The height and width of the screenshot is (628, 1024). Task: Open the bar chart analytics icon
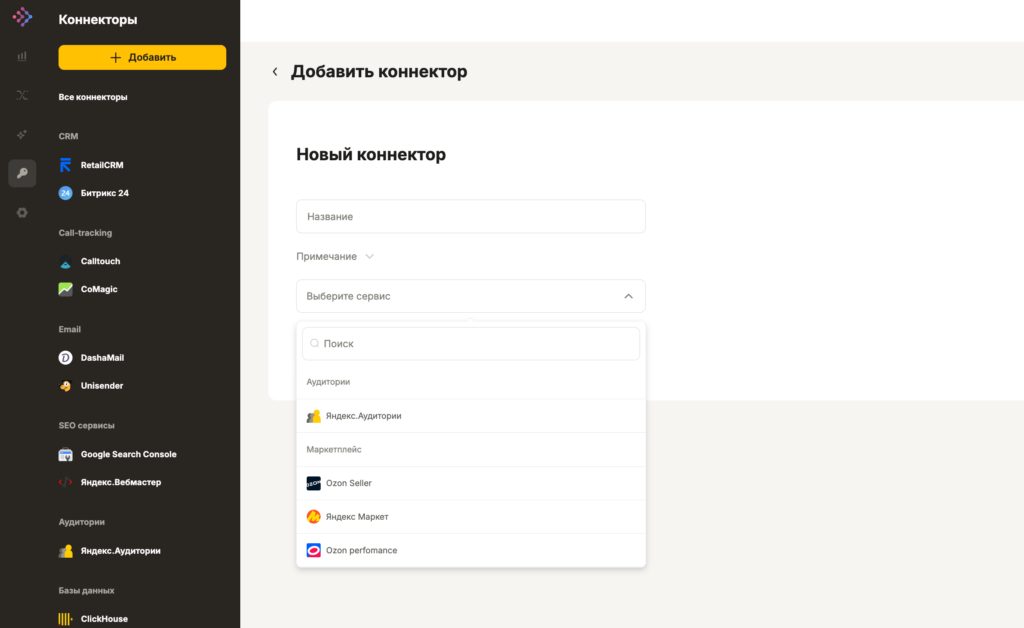pyautogui.click(x=22, y=57)
